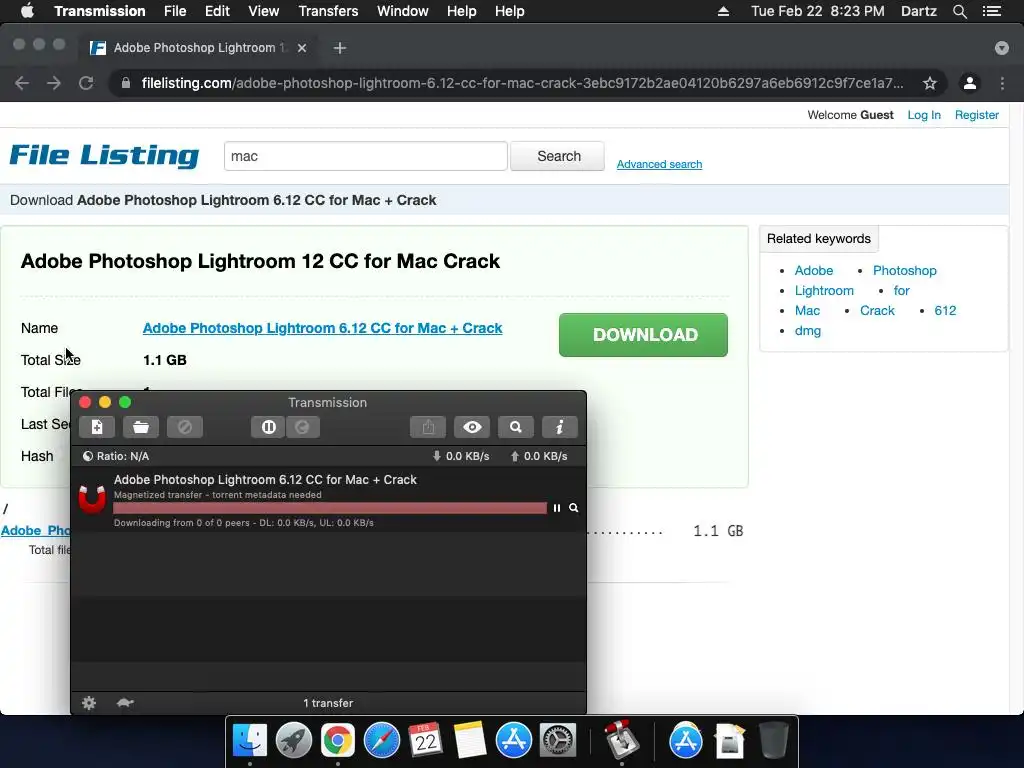Open Transmission action gear menu
This screenshot has width=1024, height=768.
[89, 703]
